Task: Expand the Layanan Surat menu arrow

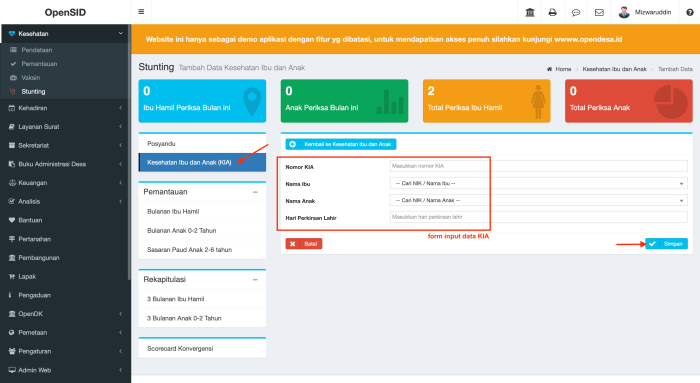Action: click(x=121, y=127)
